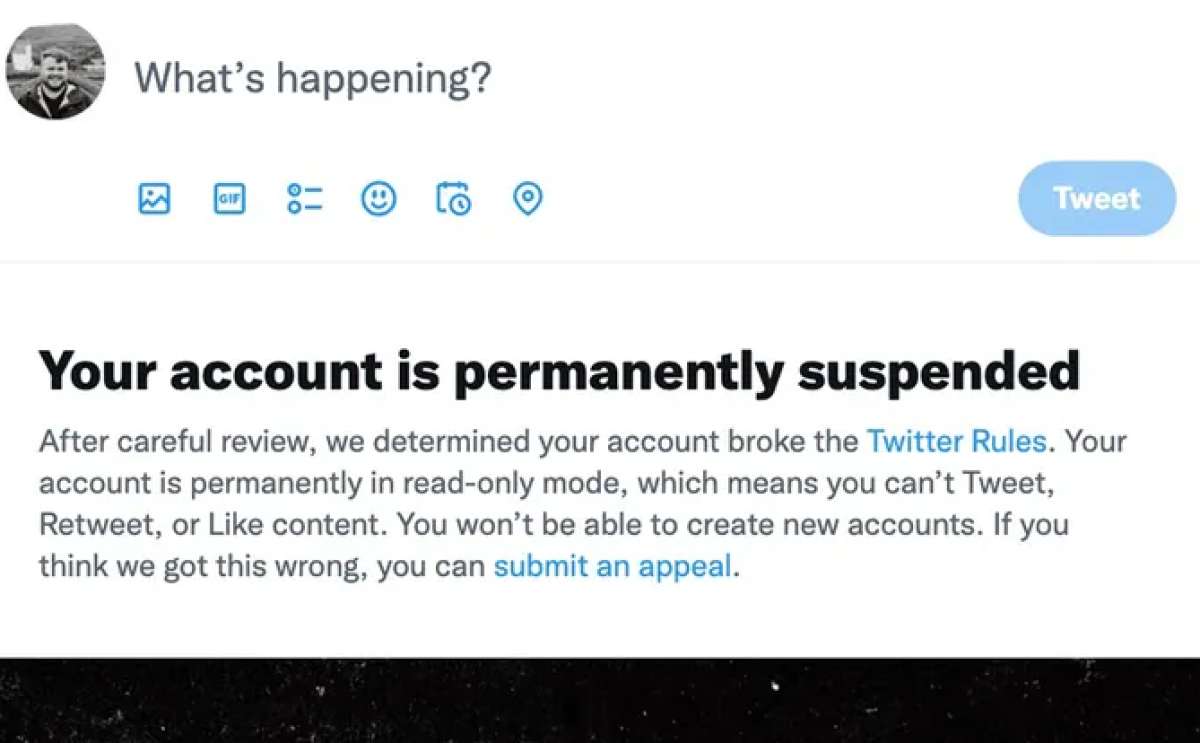
Task: Tag a location with the pin icon
Action: click(x=527, y=199)
